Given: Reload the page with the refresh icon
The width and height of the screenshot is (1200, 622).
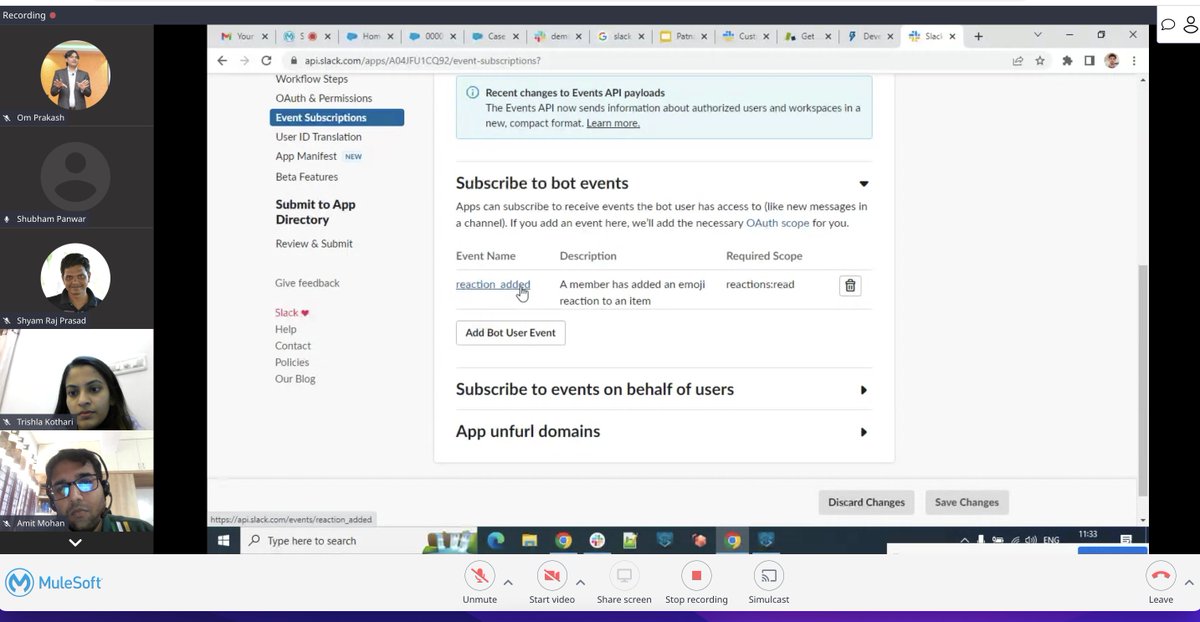Looking at the screenshot, I should point(267,61).
